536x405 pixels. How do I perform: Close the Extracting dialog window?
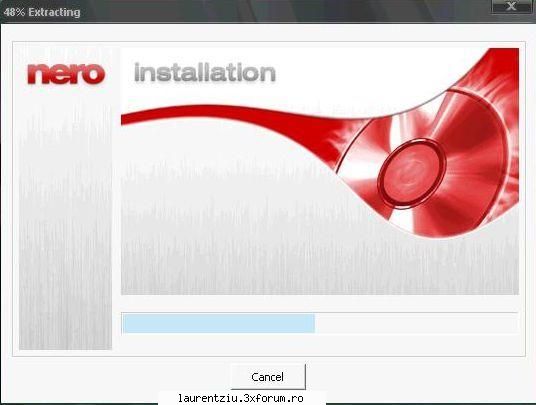[x=512, y=6]
